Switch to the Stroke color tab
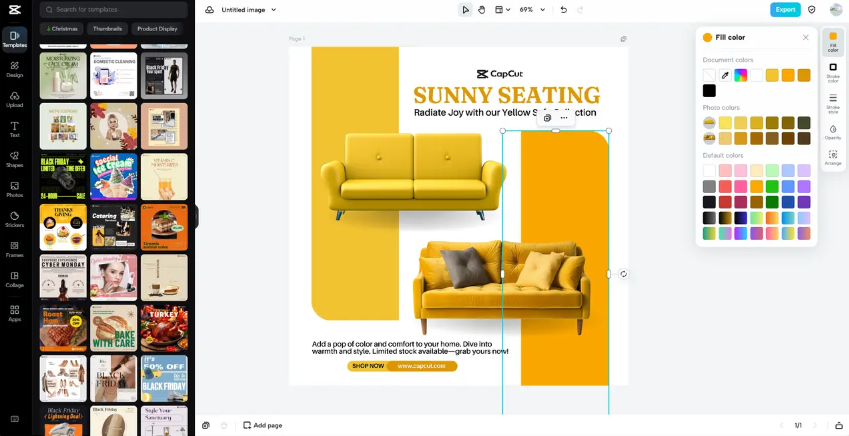Viewport: 849px width, 436px height. 833,73
